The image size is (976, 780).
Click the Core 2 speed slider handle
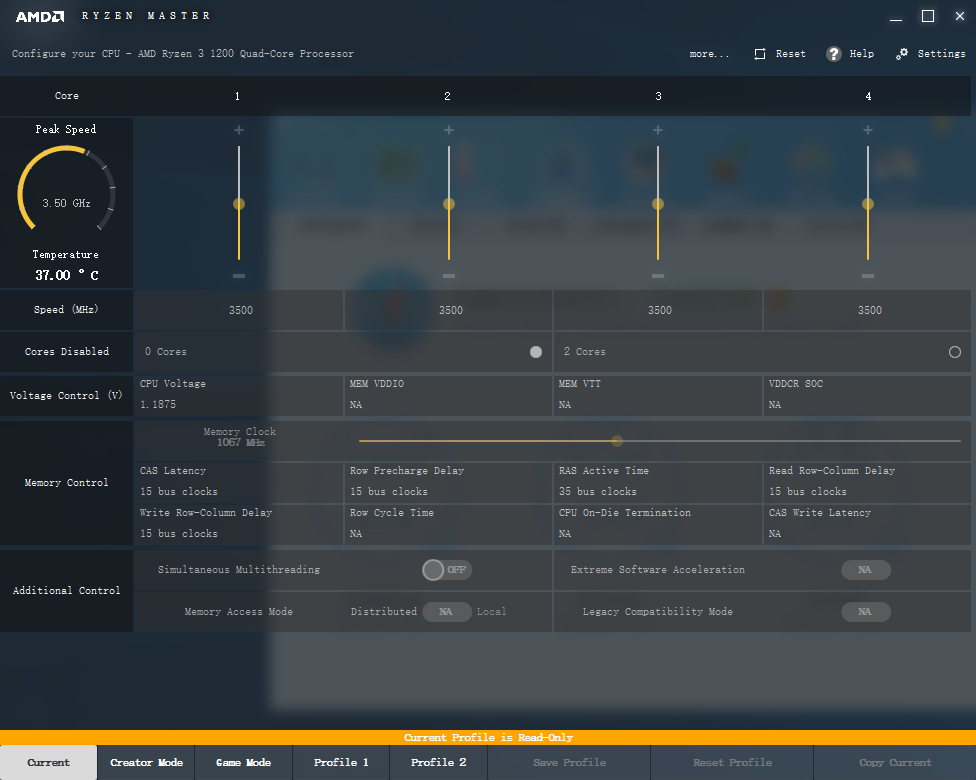pos(449,204)
